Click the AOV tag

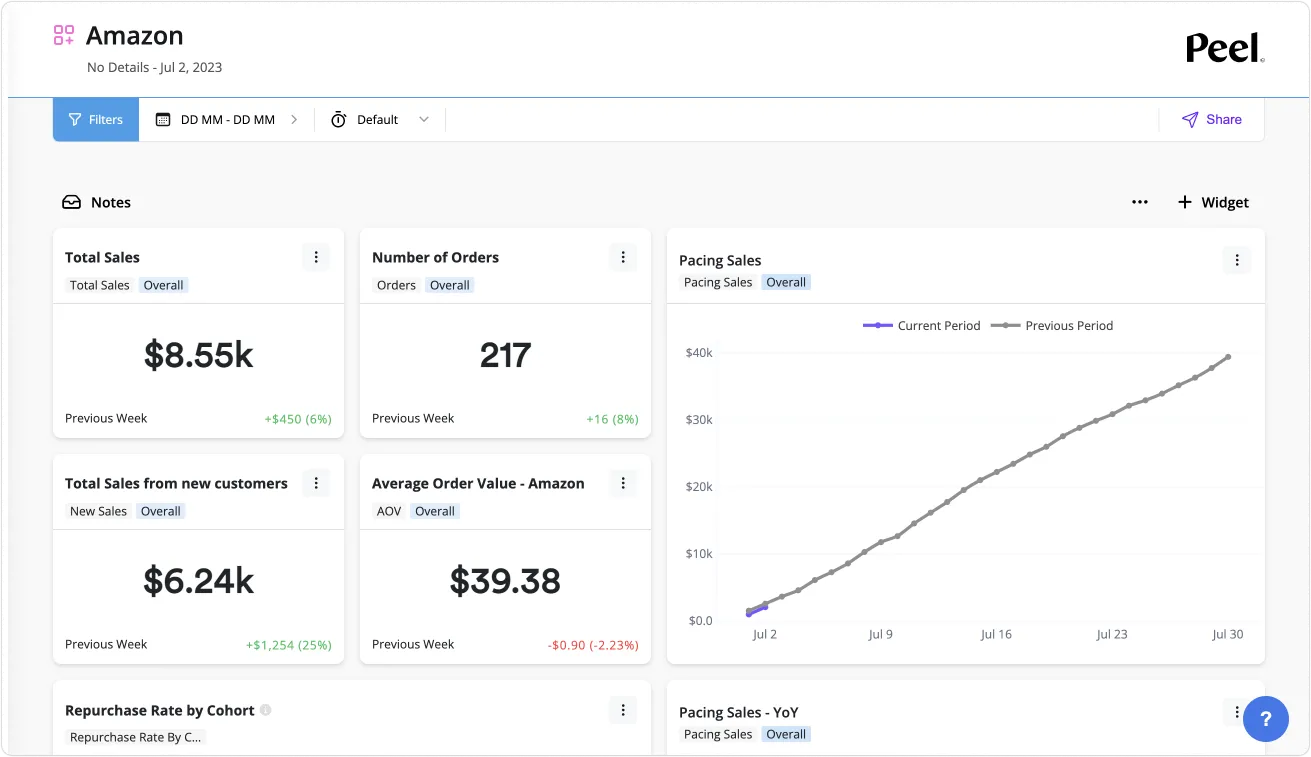tap(389, 511)
